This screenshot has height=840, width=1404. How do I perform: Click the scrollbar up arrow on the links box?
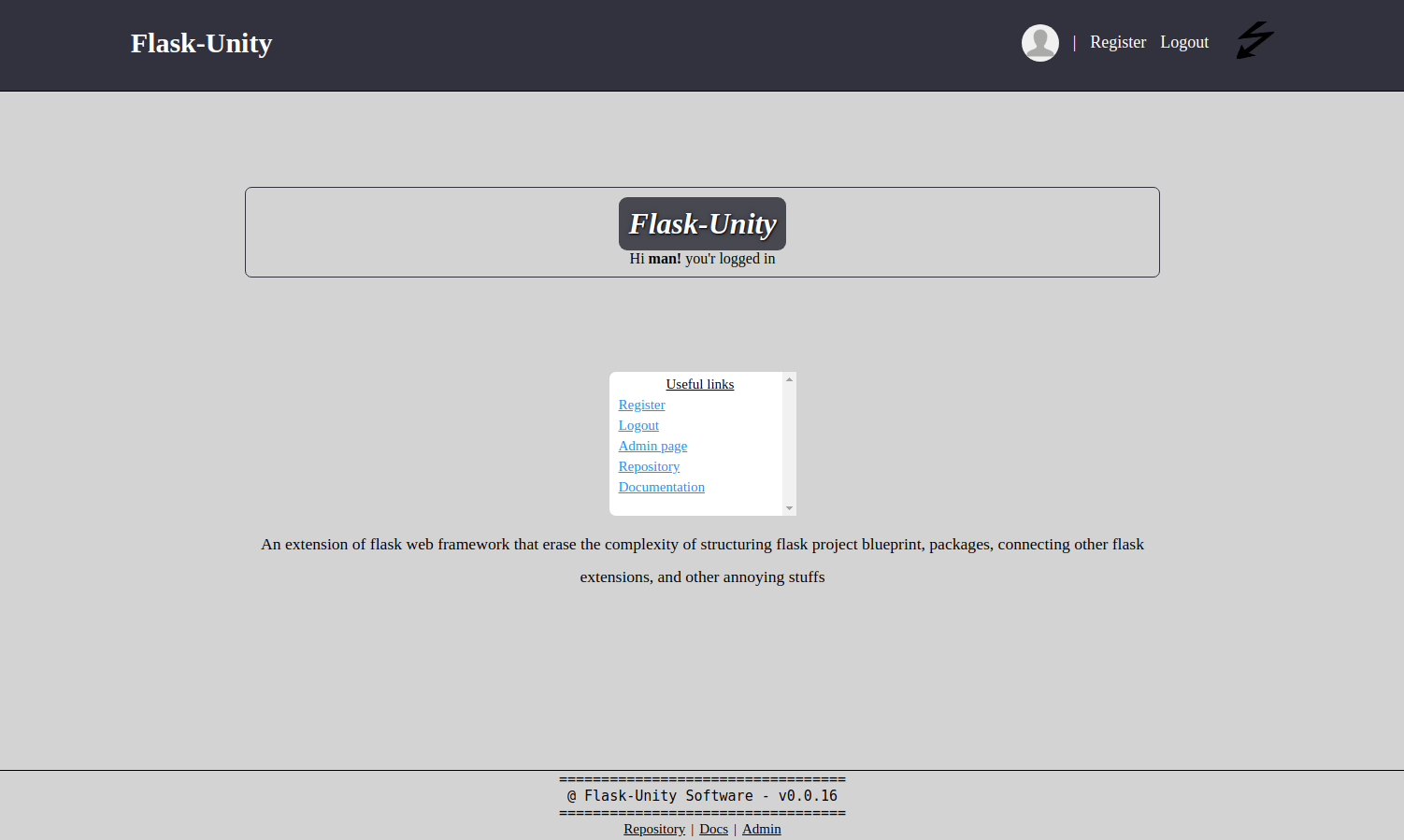click(x=788, y=377)
